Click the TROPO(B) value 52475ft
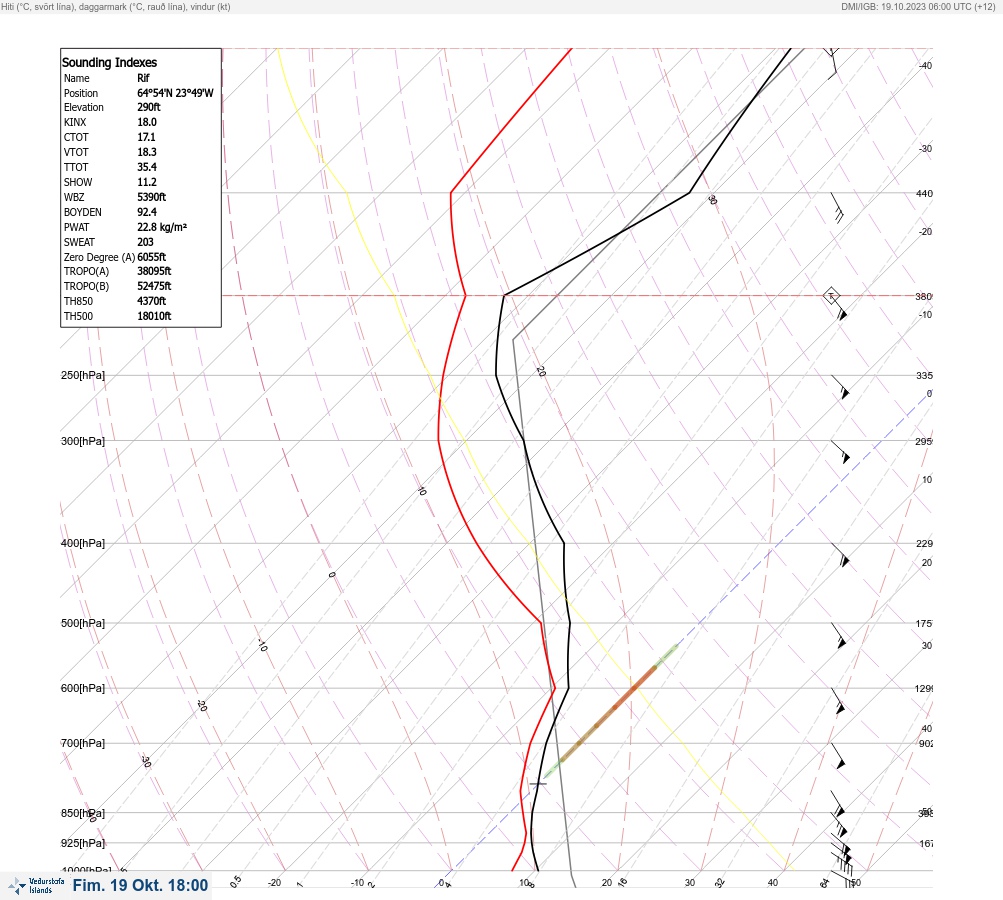Viewport: 1003px width, 900px height. pyautogui.click(x=154, y=286)
